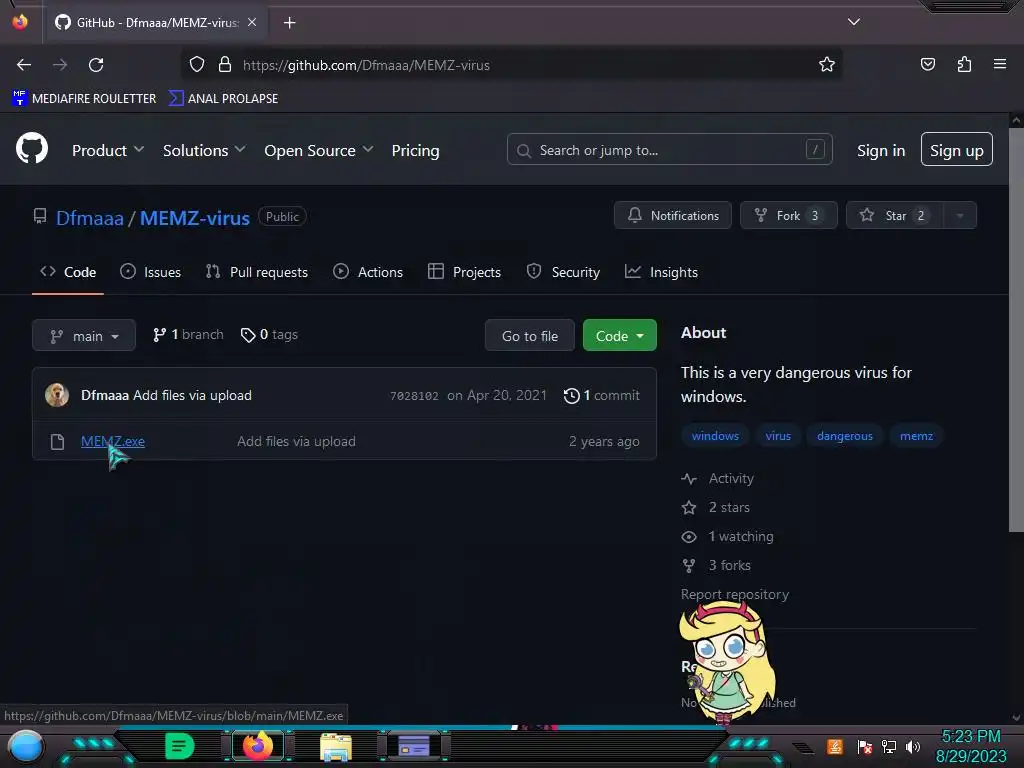Fork the repository with the Fork button
Viewport: 1024px width, 768px height.
(x=788, y=216)
